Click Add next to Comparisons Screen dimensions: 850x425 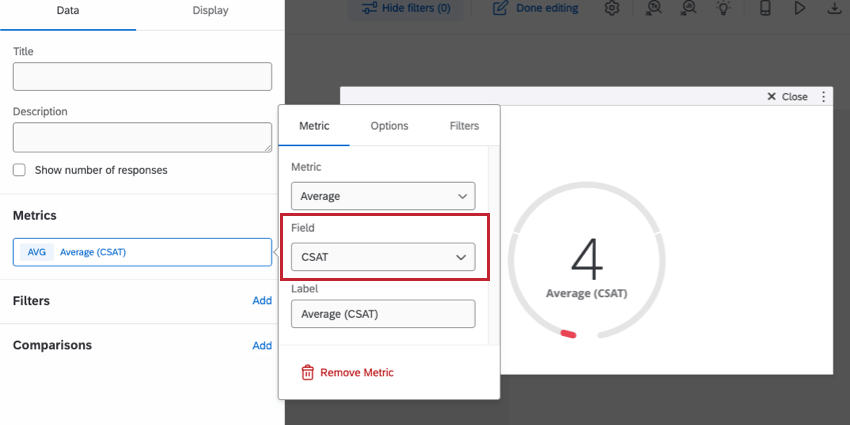pos(262,345)
